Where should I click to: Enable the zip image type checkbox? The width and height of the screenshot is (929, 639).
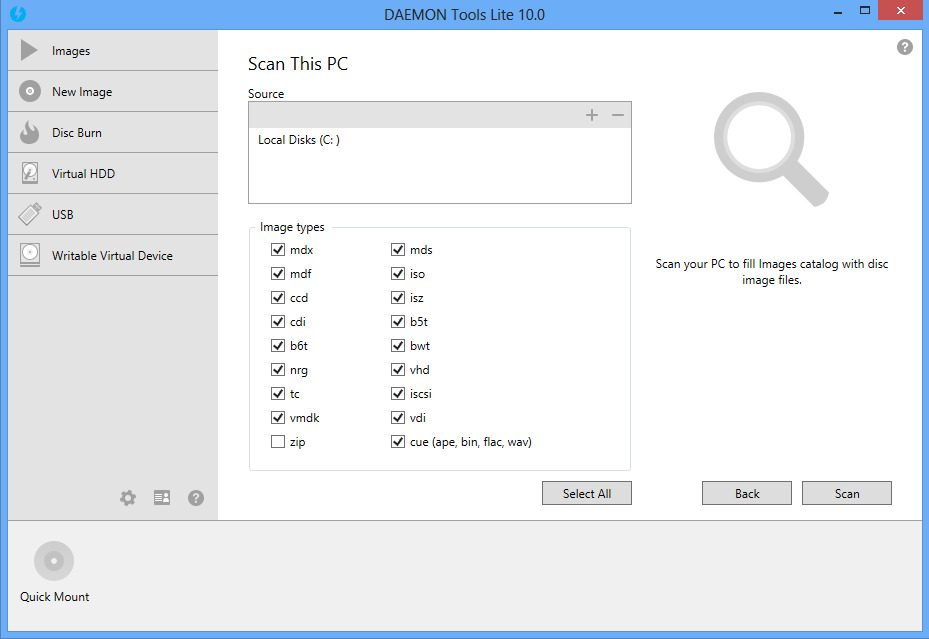coord(277,442)
